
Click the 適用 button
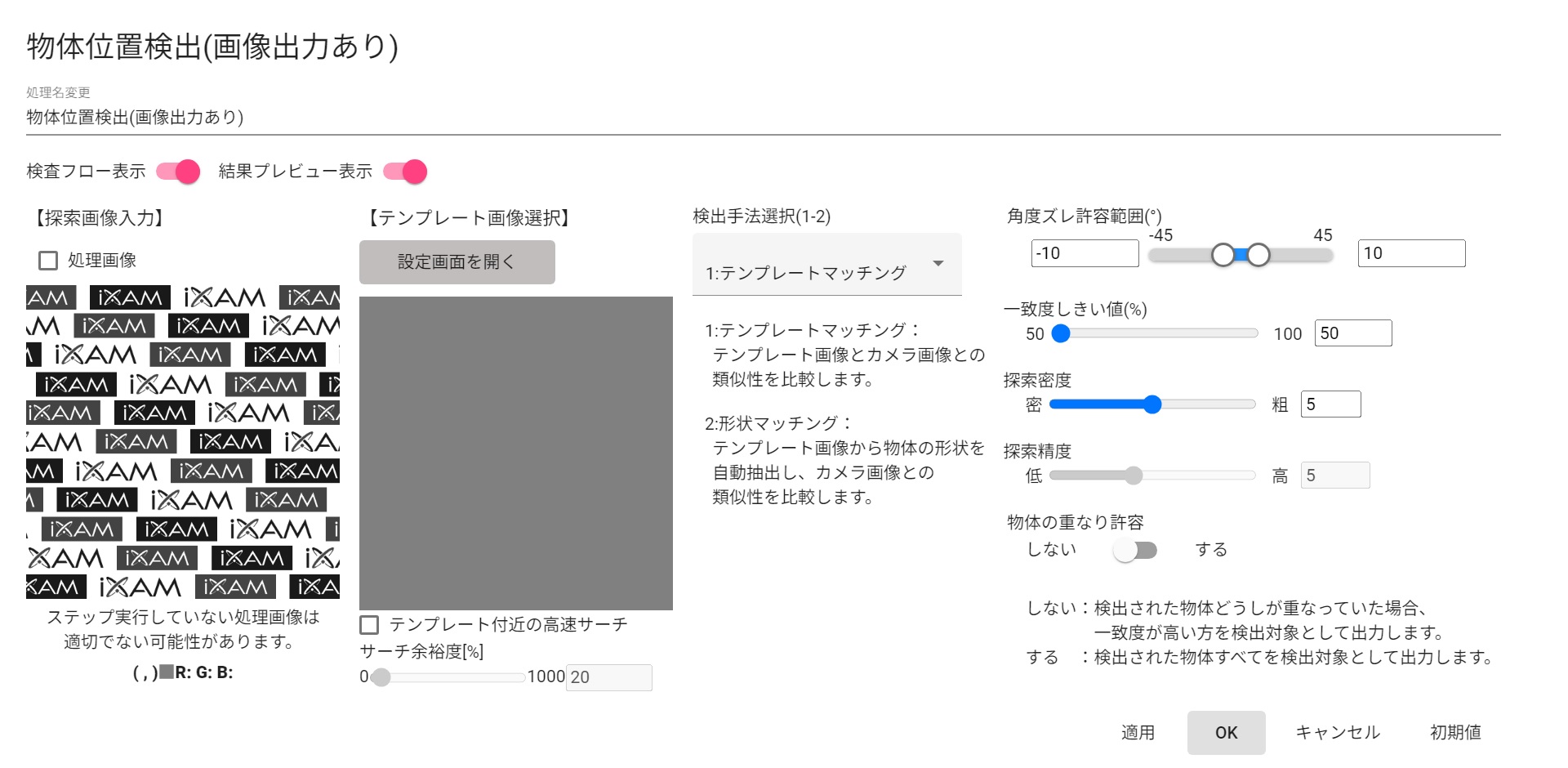point(1138,733)
